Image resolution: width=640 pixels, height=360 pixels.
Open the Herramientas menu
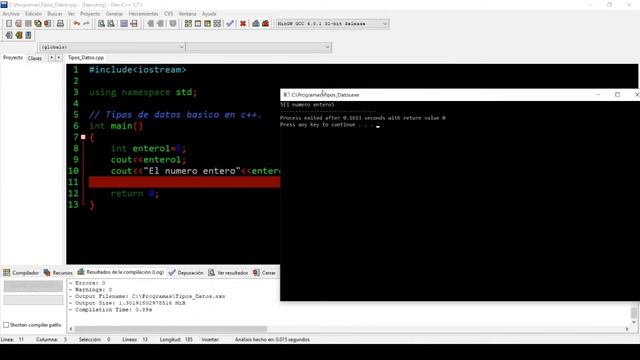(143, 14)
